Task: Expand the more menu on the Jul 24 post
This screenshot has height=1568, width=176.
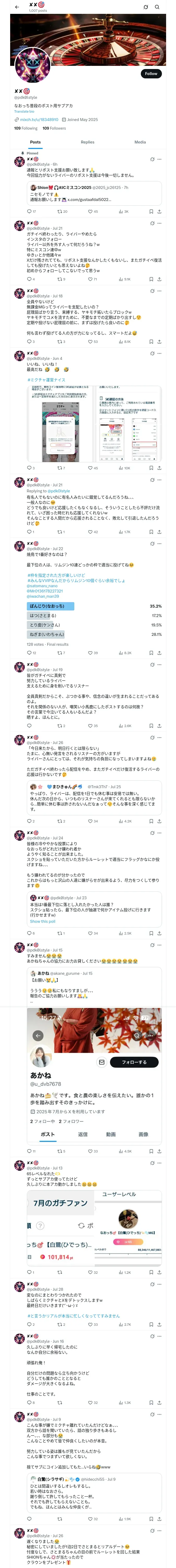Action: pos(159,833)
